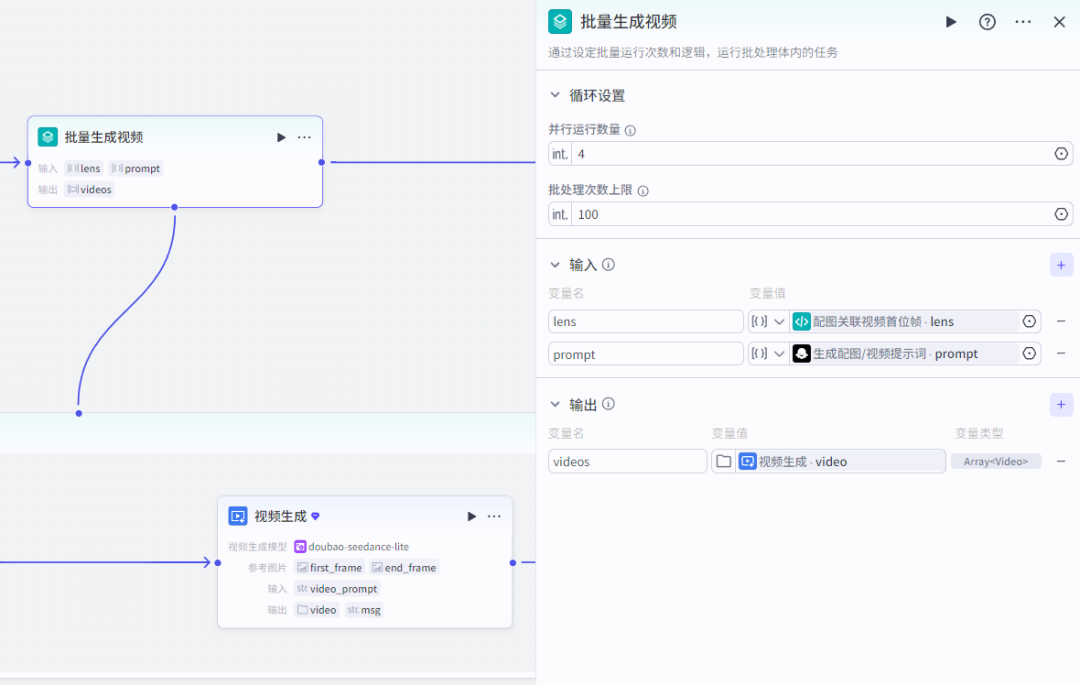
Task: Click the first_frame reference image tag
Action: pos(329,568)
